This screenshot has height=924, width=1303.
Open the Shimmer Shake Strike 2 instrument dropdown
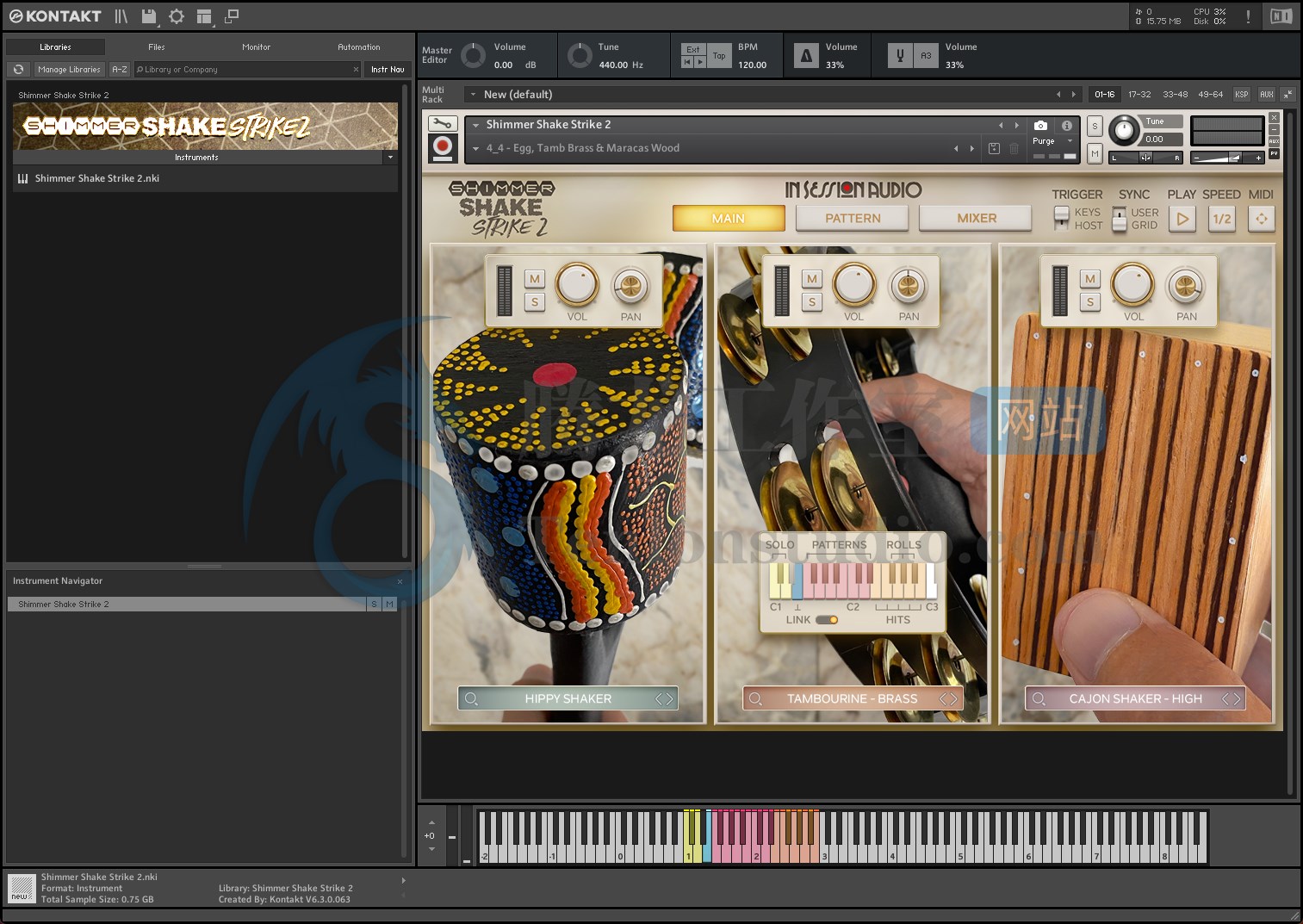pos(475,125)
